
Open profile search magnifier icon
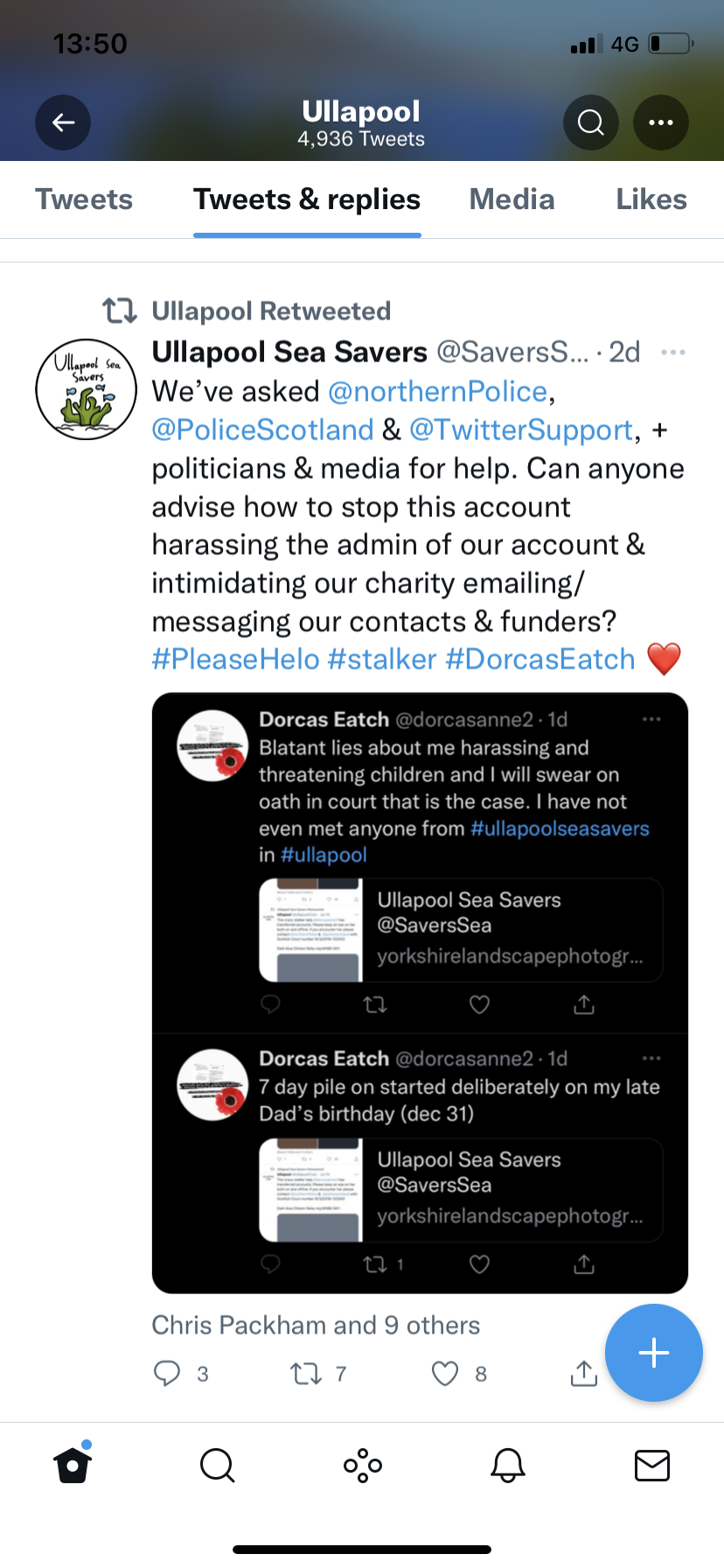click(591, 122)
